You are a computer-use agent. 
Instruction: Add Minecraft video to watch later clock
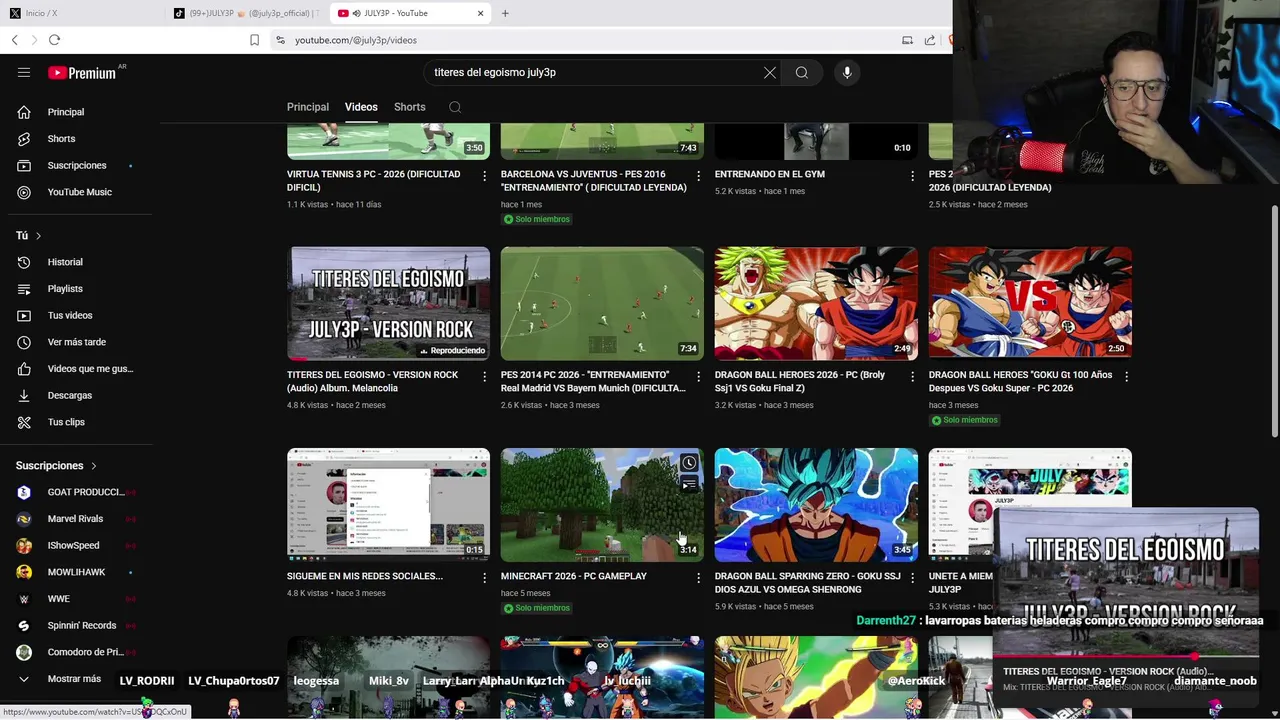[689, 463]
